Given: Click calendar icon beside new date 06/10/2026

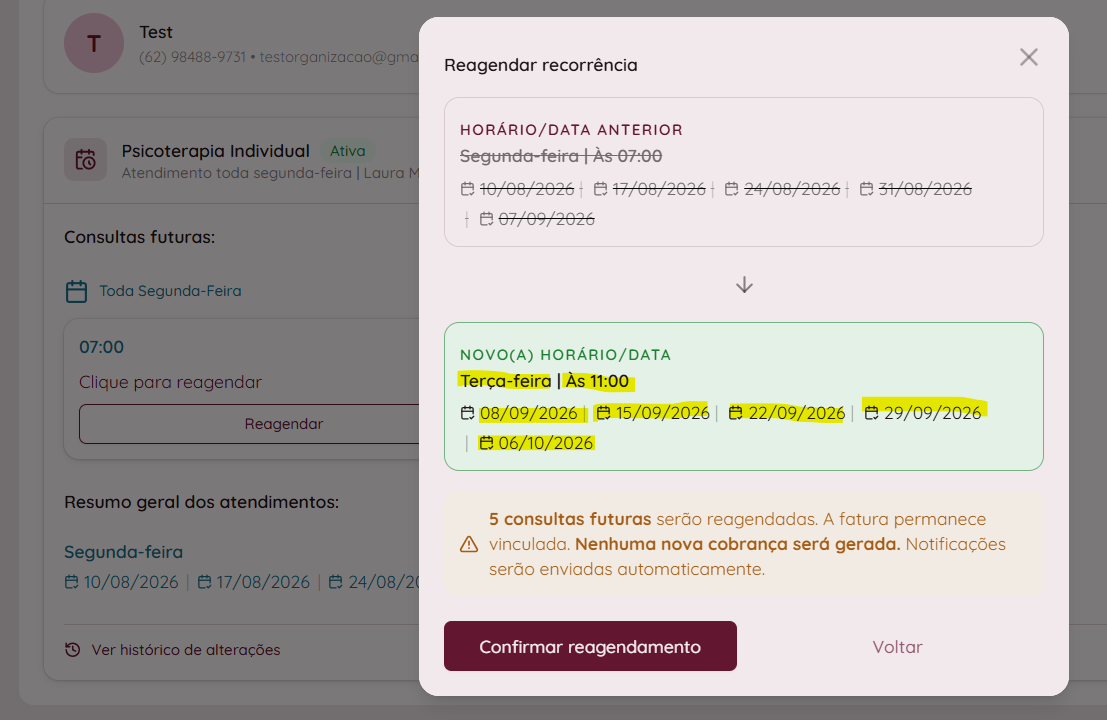Looking at the screenshot, I should click(486, 443).
